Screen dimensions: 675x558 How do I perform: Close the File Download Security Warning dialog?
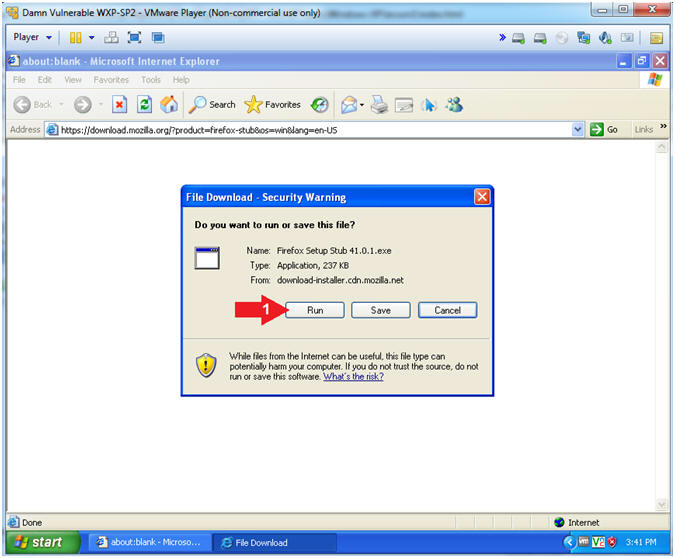tap(482, 197)
